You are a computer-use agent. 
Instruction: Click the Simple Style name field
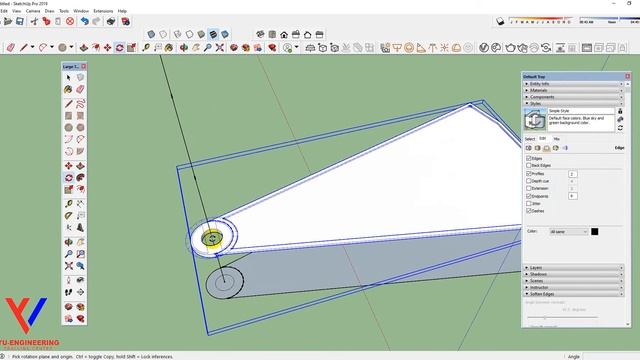pyautogui.click(x=581, y=111)
